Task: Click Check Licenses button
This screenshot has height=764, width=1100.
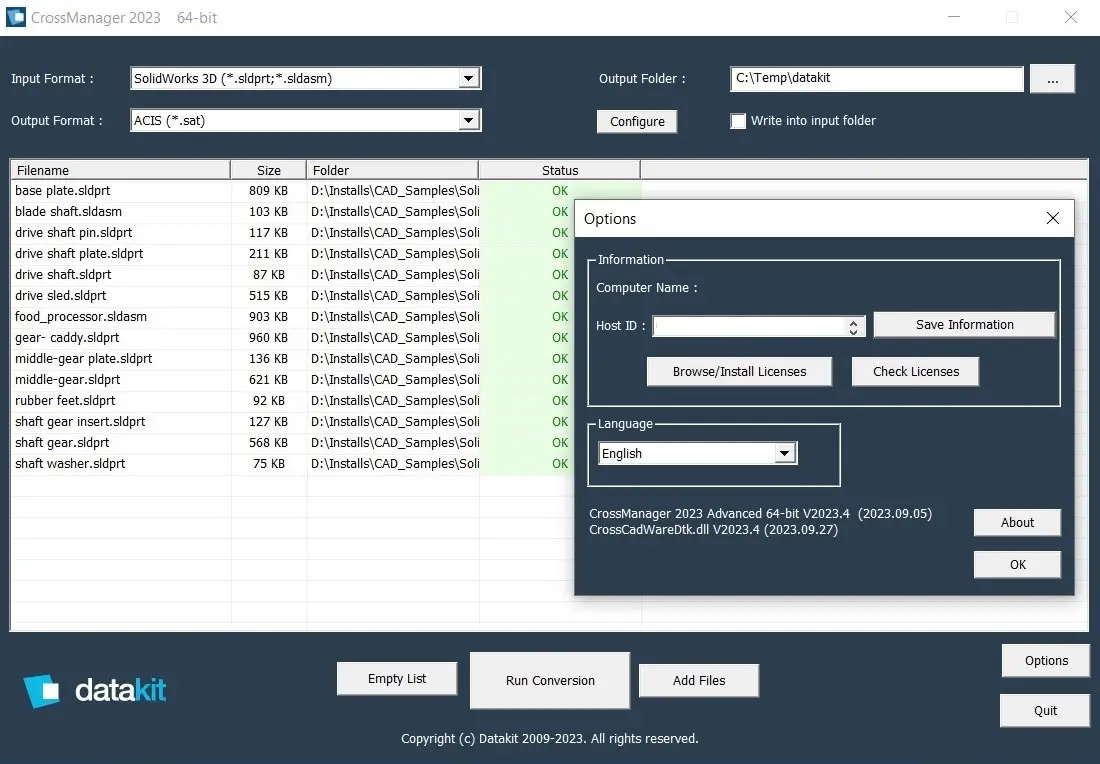Action: click(915, 372)
